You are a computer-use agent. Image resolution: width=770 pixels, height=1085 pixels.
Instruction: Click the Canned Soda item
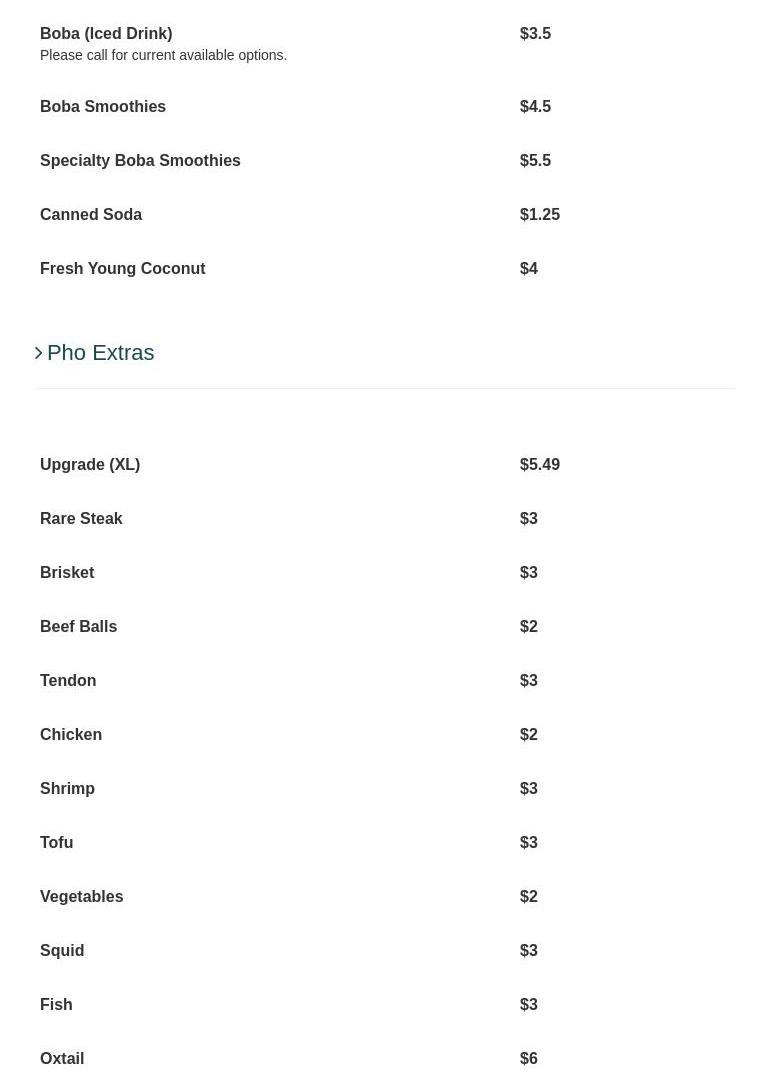point(91,215)
